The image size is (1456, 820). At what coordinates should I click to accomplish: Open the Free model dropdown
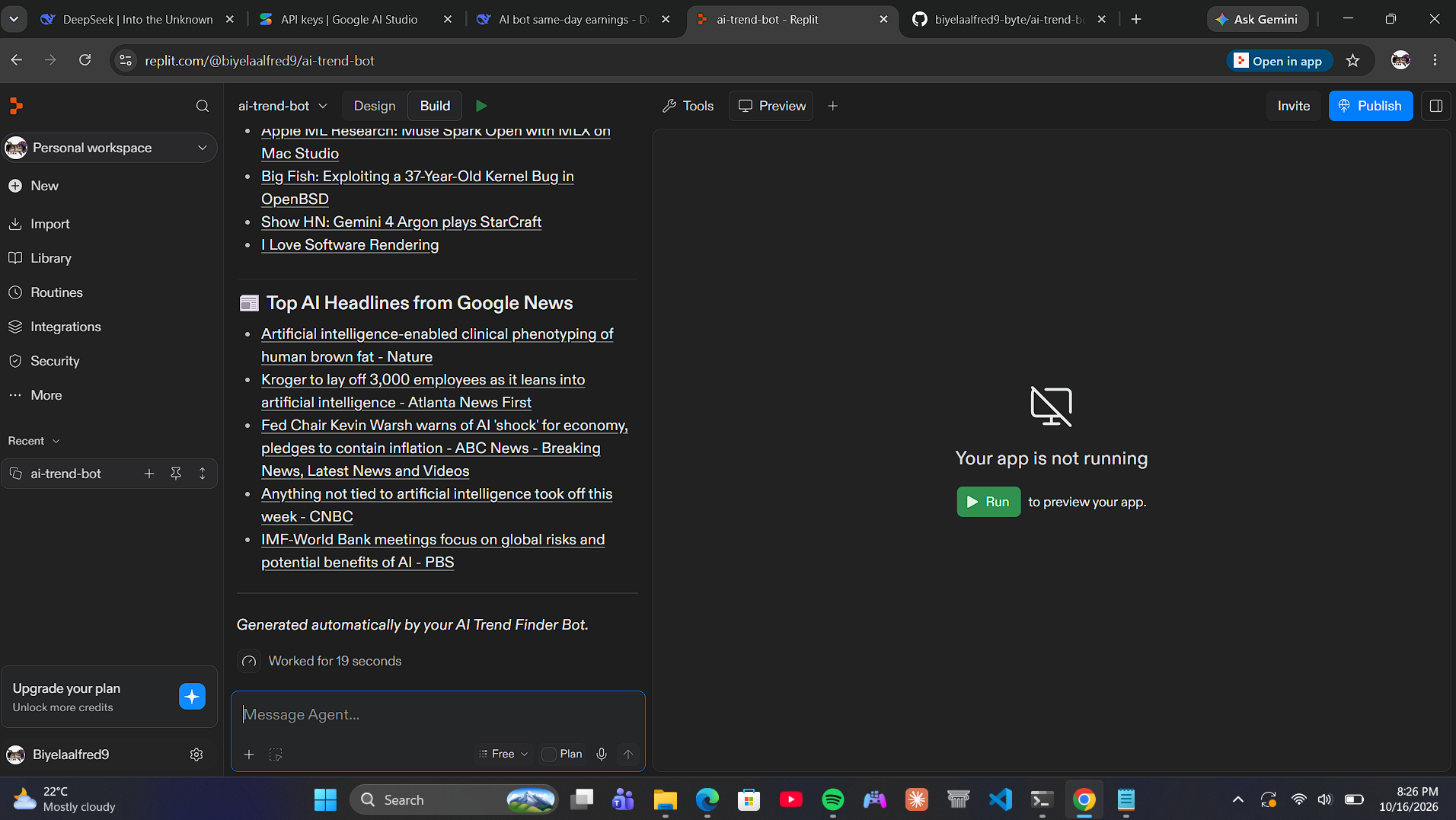503,754
